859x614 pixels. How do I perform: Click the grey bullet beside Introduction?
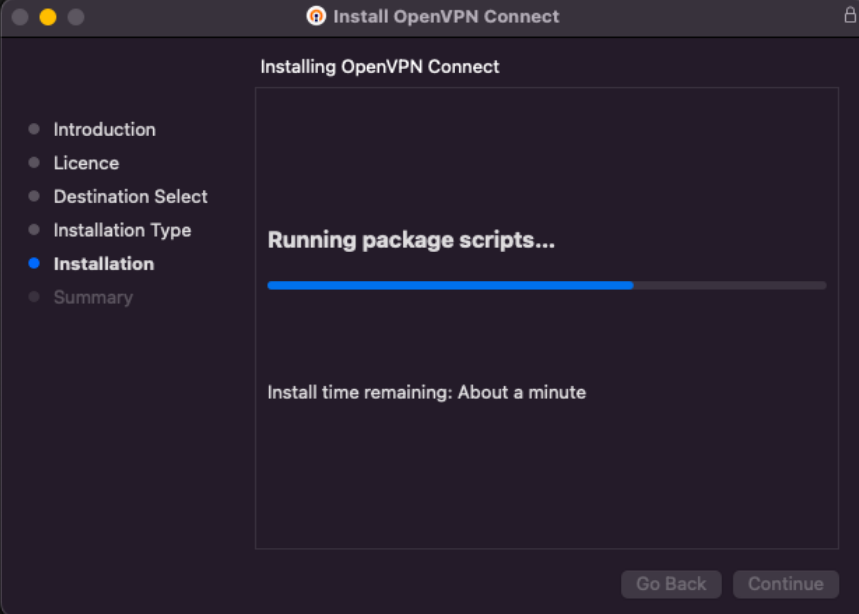click(34, 129)
